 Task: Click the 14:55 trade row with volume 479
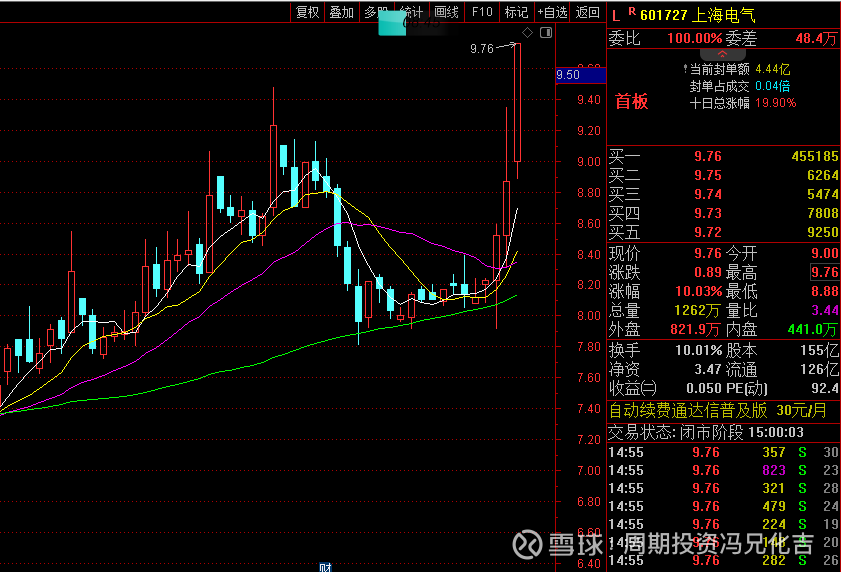pos(724,507)
